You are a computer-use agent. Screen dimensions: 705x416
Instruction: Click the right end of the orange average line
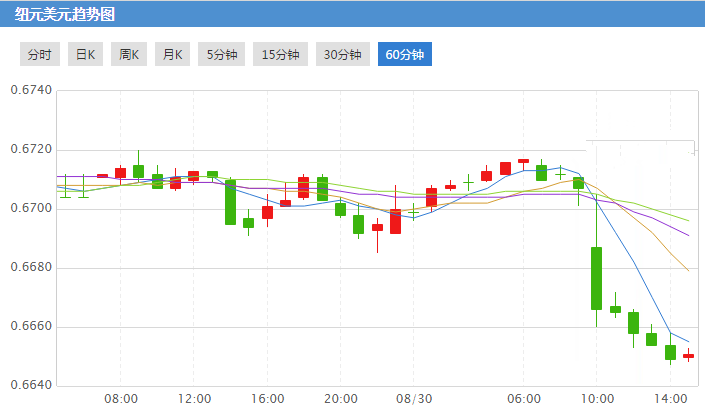click(688, 270)
